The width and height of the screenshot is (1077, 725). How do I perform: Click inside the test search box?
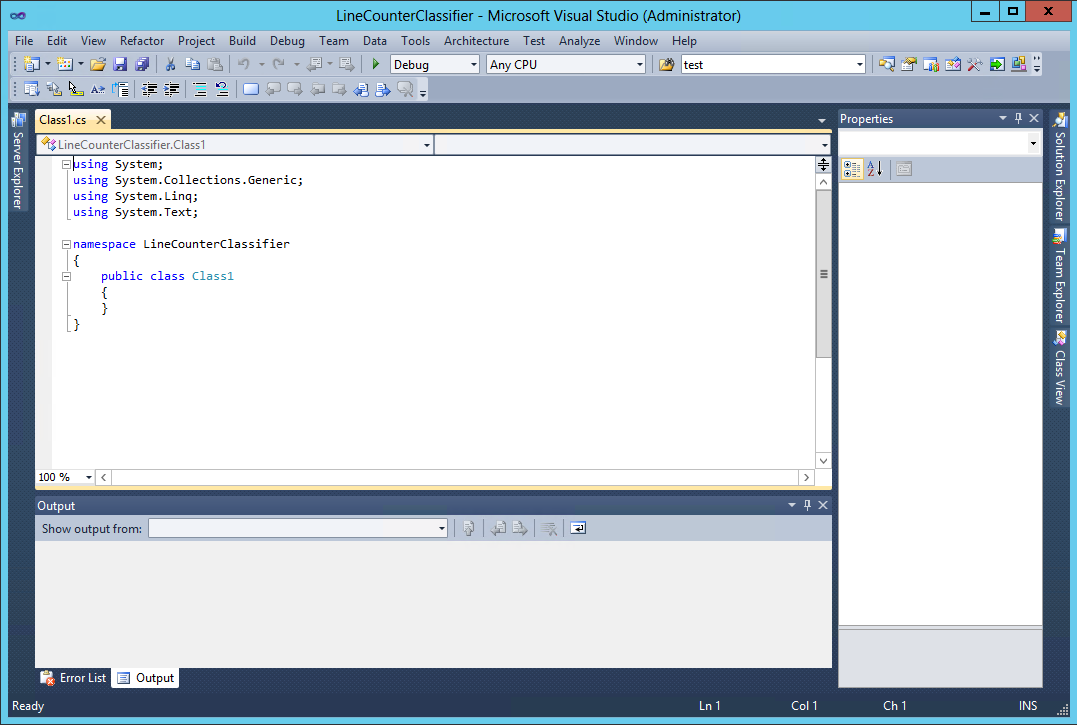click(x=770, y=63)
